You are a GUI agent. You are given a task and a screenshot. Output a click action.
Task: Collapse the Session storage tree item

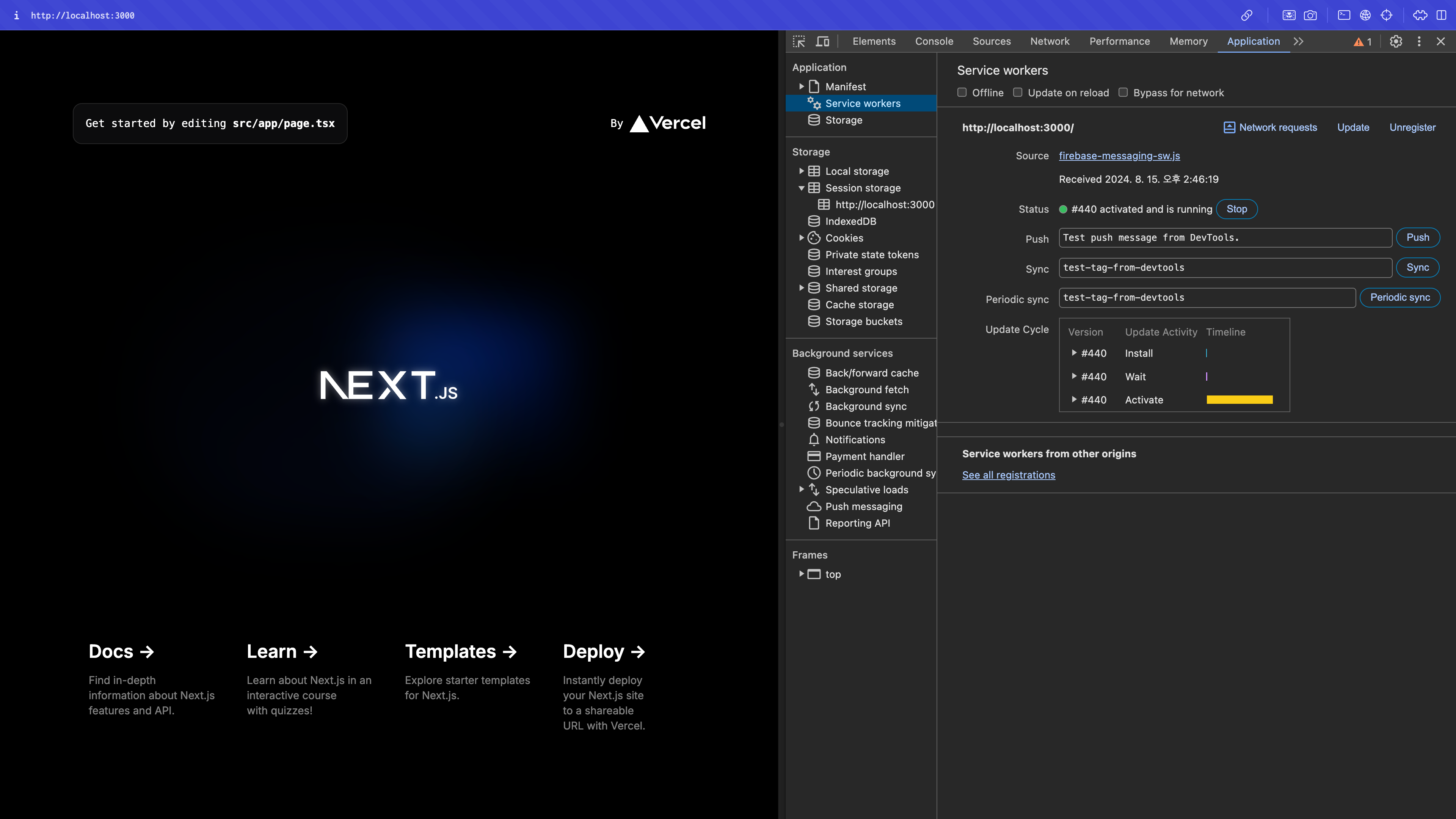tap(802, 188)
